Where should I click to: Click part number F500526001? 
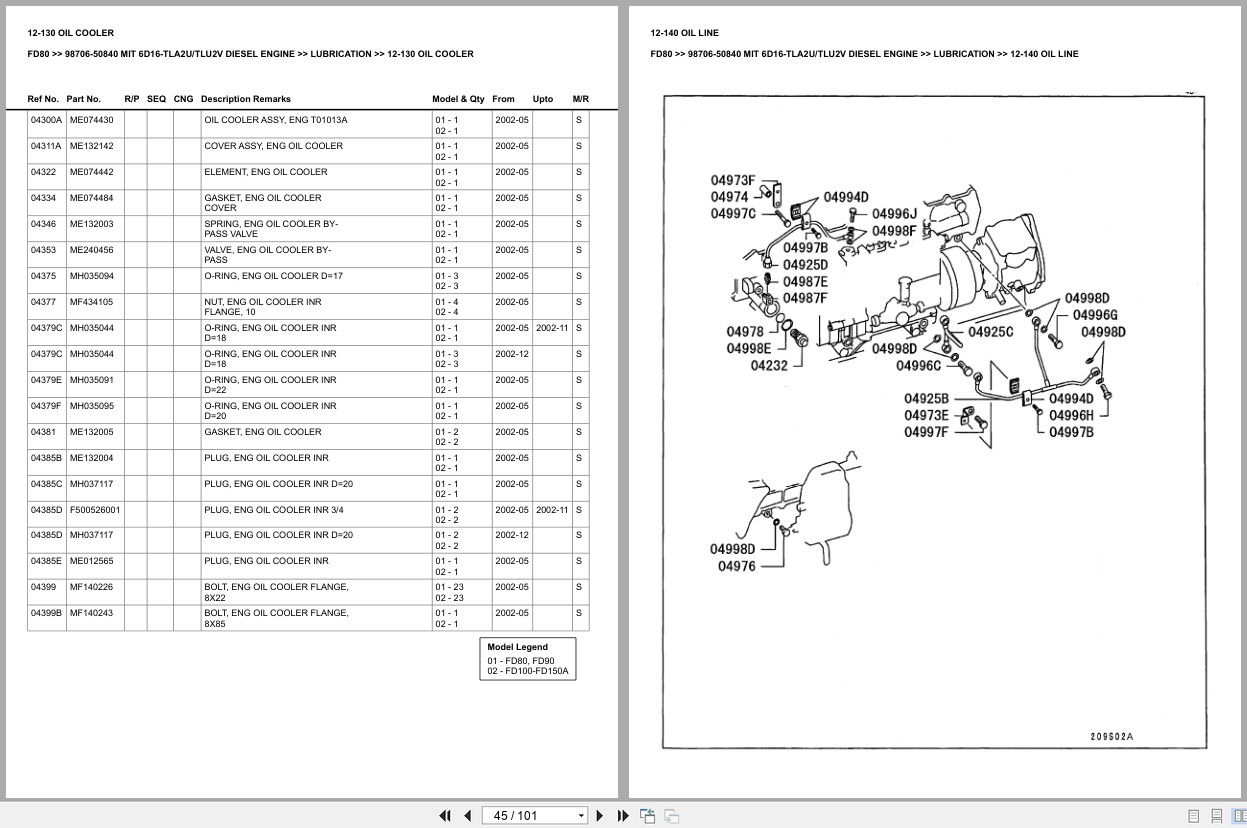[x=95, y=510]
